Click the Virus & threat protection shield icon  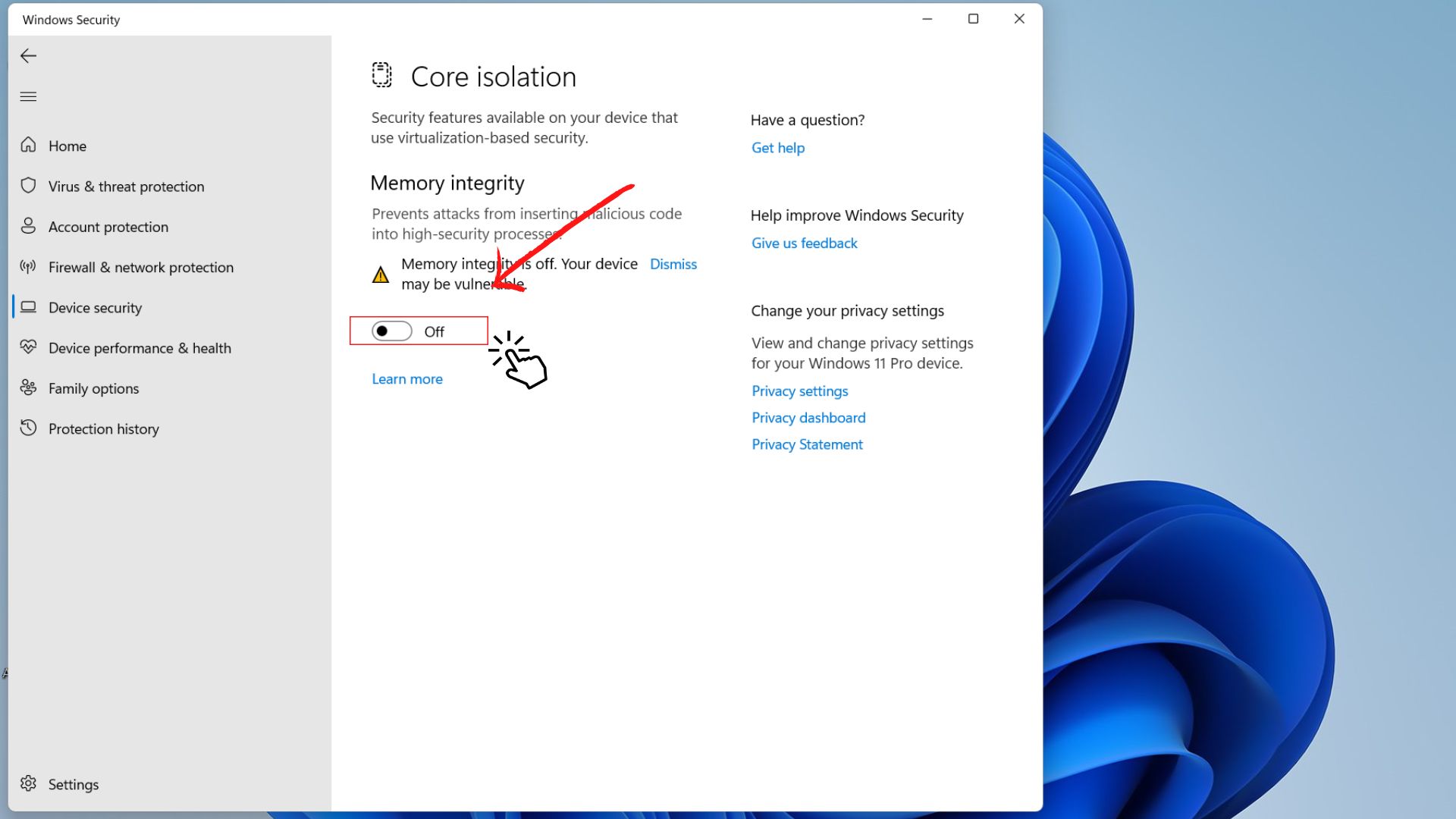point(28,186)
